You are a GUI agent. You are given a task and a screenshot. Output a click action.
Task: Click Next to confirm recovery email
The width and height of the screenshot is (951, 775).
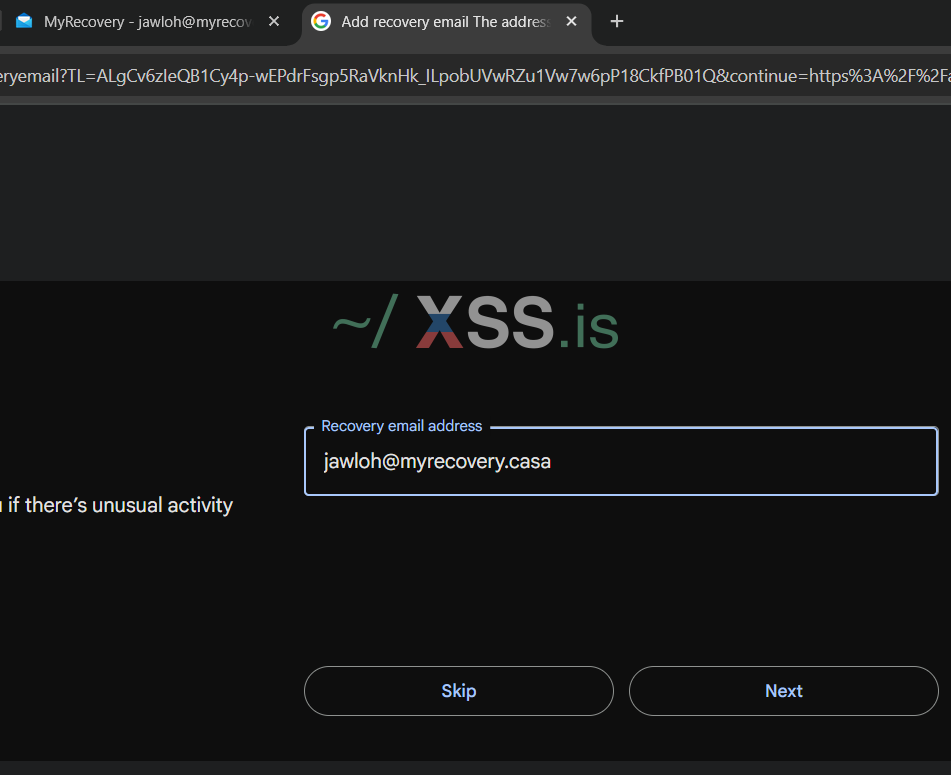point(784,691)
